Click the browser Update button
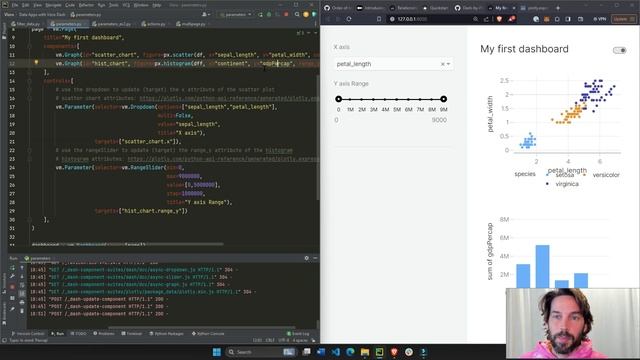 tap(624, 19)
